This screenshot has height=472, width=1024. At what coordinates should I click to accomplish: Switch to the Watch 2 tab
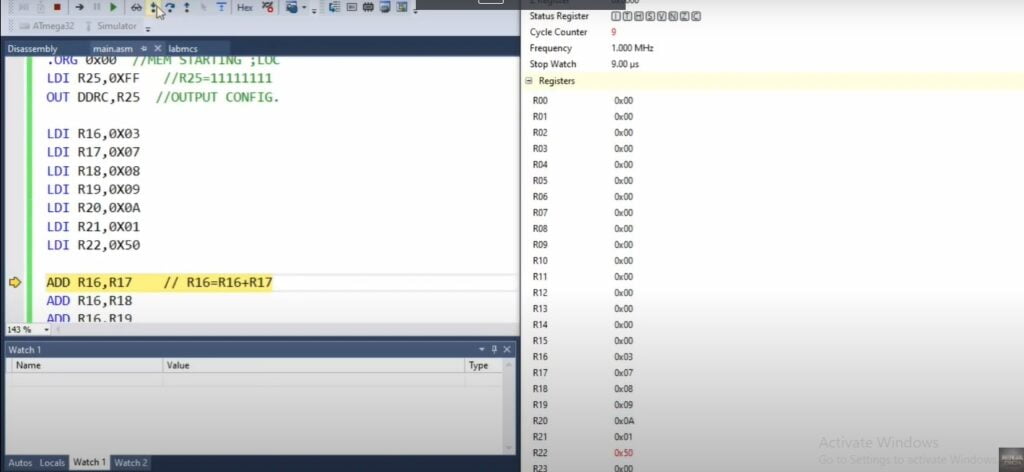[x=131, y=463]
